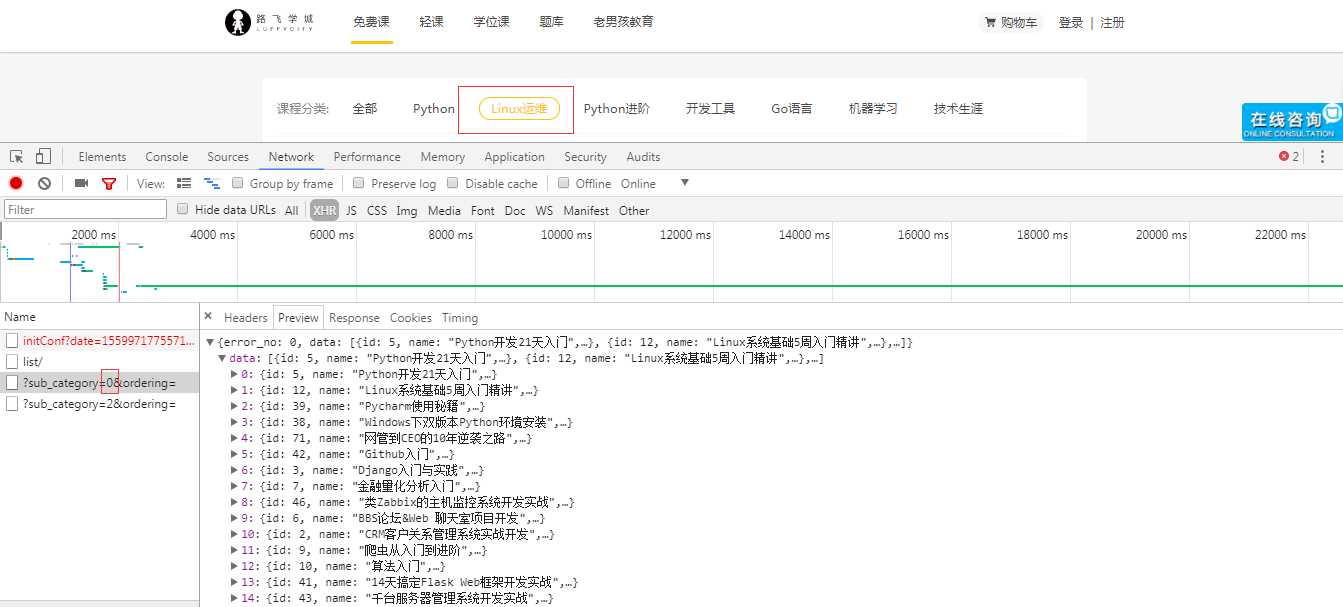Expand item 11 爬虫从入门到进阶
This screenshot has width=1343, height=607.
tap(234, 550)
